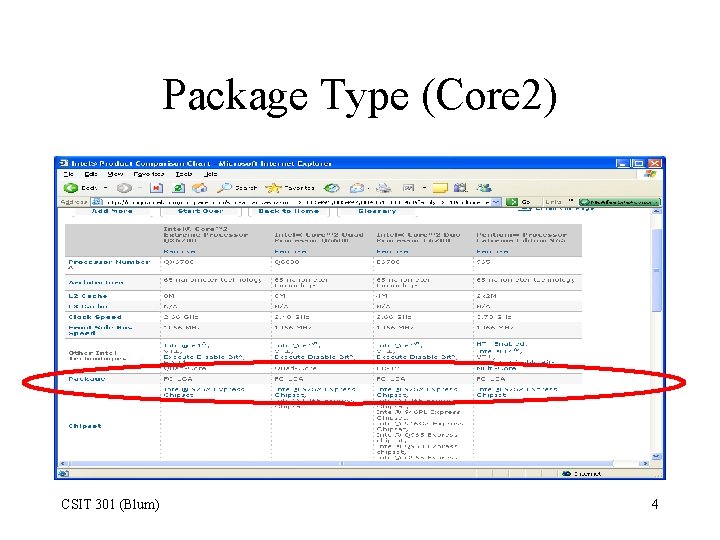Click the Edit page toolbar icon
Image resolution: width=720 pixels, height=540 pixels.
[x=408, y=188]
